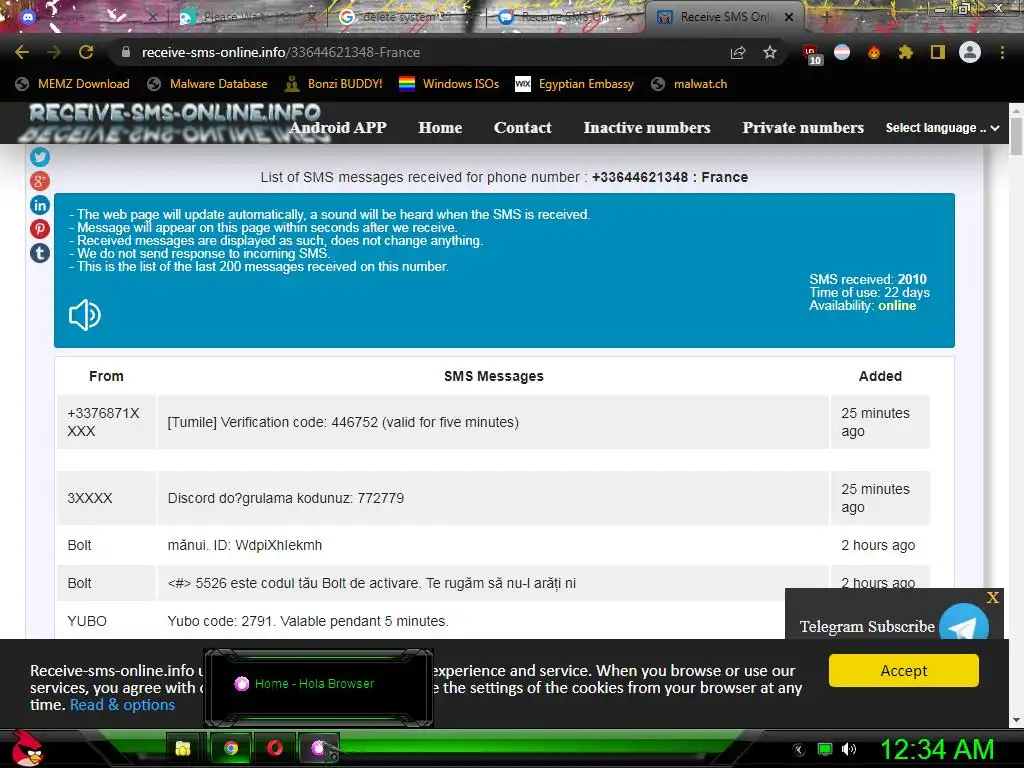The height and width of the screenshot is (768, 1024).
Task: Open the 12:34 AM taskbar clock
Action: coord(937,749)
